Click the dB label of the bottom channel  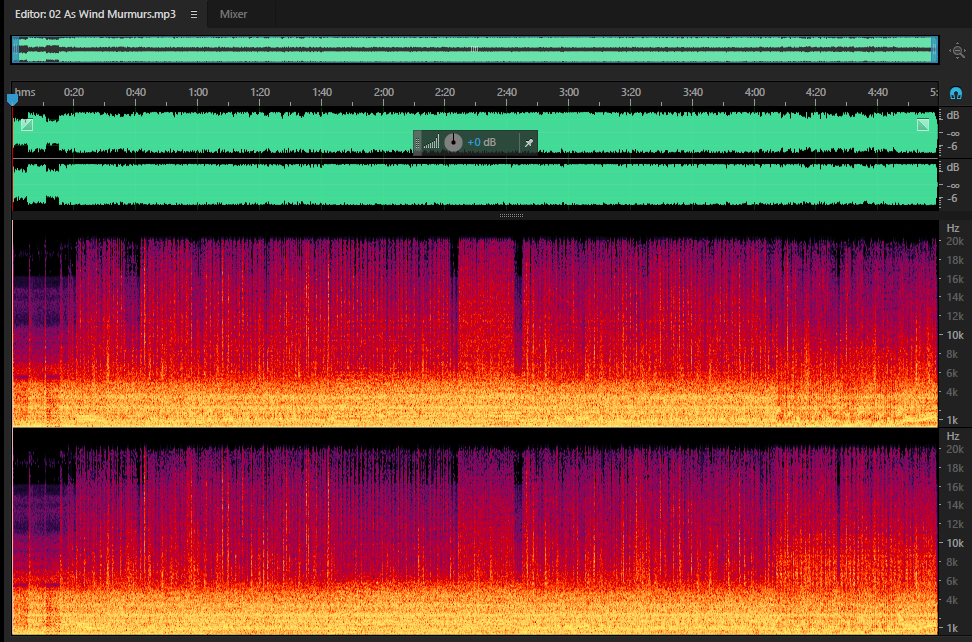tap(953, 167)
